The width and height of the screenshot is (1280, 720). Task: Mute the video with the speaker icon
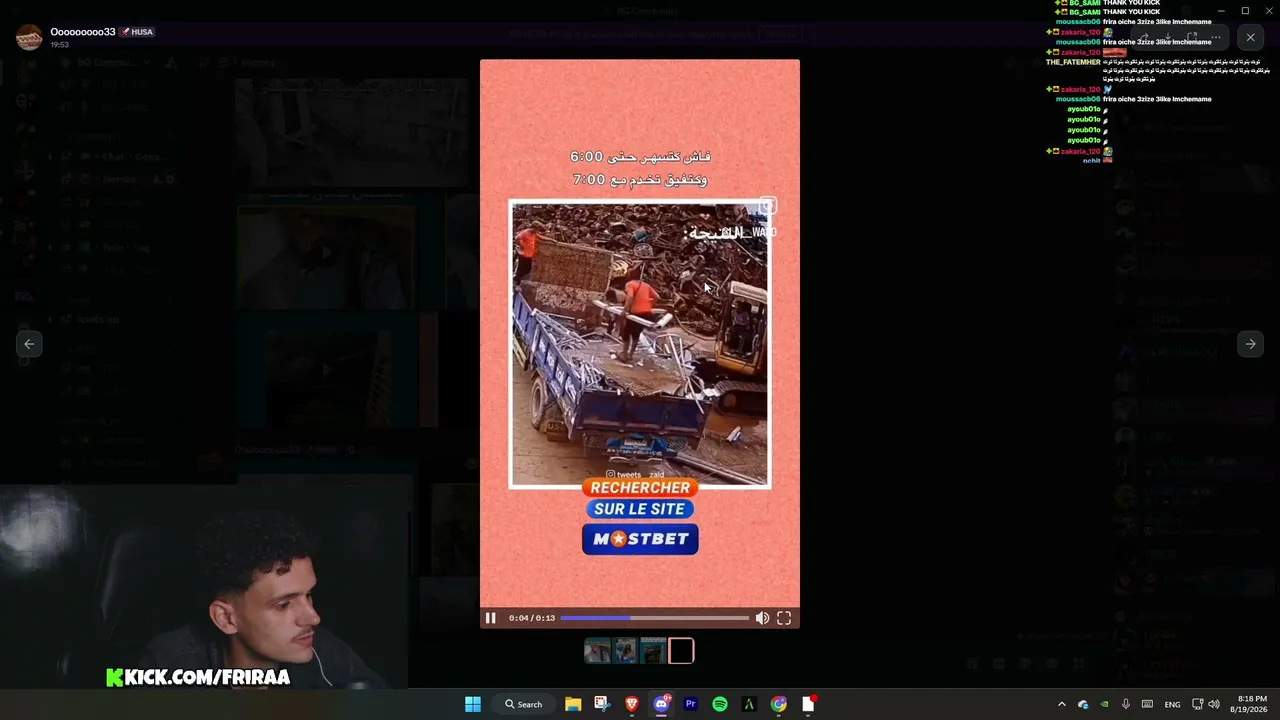pos(762,618)
